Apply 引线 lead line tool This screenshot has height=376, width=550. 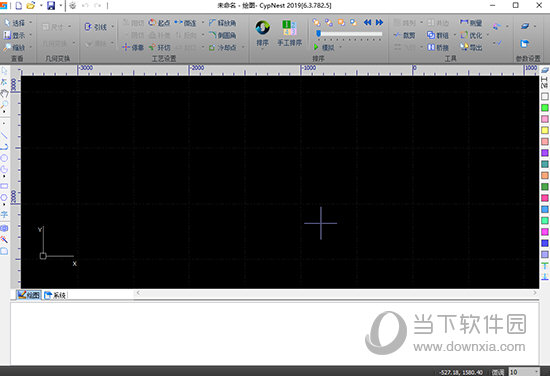pyautogui.click(x=96, y=27)
